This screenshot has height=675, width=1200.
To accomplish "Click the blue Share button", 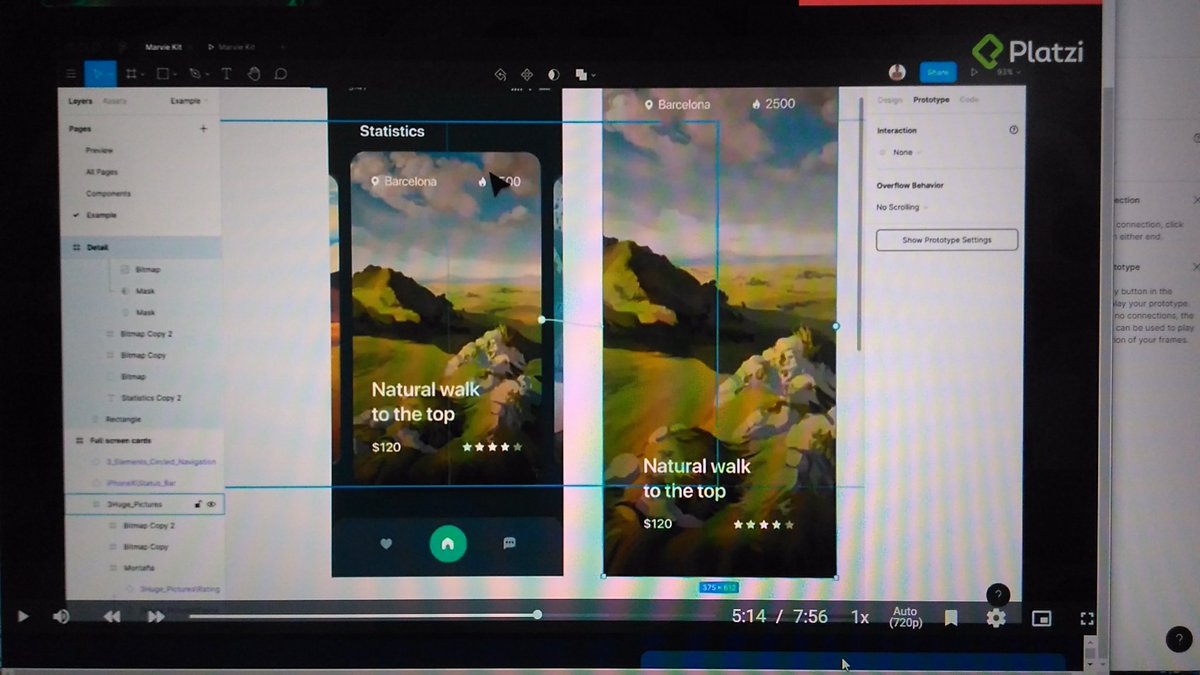I will coord(937,72).
